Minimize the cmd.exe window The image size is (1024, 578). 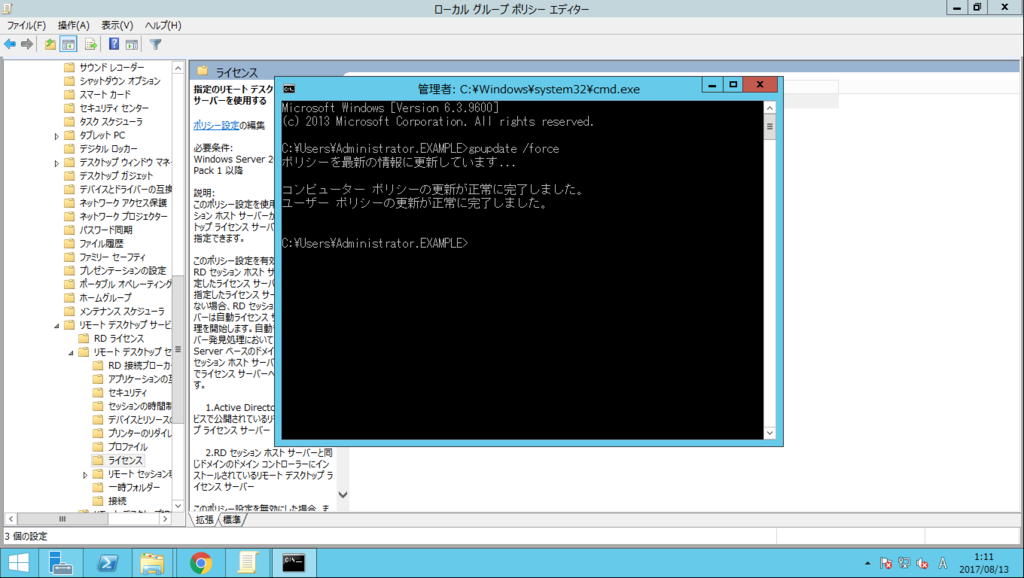tap(712, 85)
